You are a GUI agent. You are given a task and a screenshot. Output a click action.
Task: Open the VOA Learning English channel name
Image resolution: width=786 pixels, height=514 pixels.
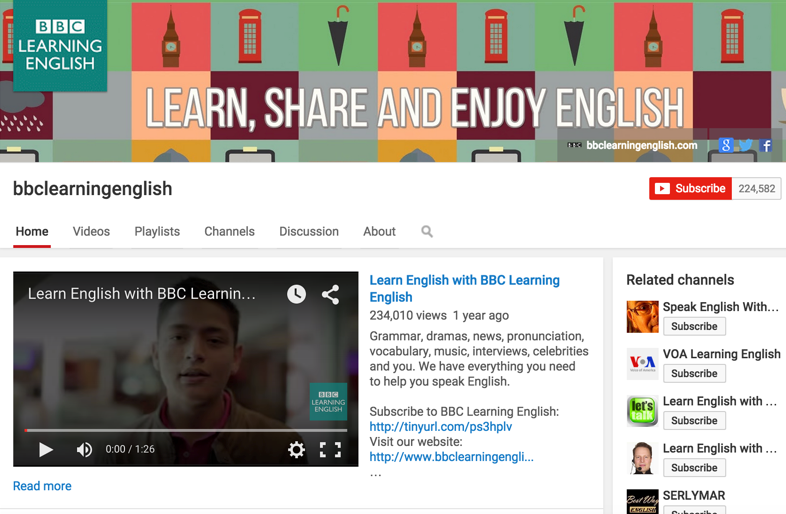pyautogui.click(x=721, y=354)
